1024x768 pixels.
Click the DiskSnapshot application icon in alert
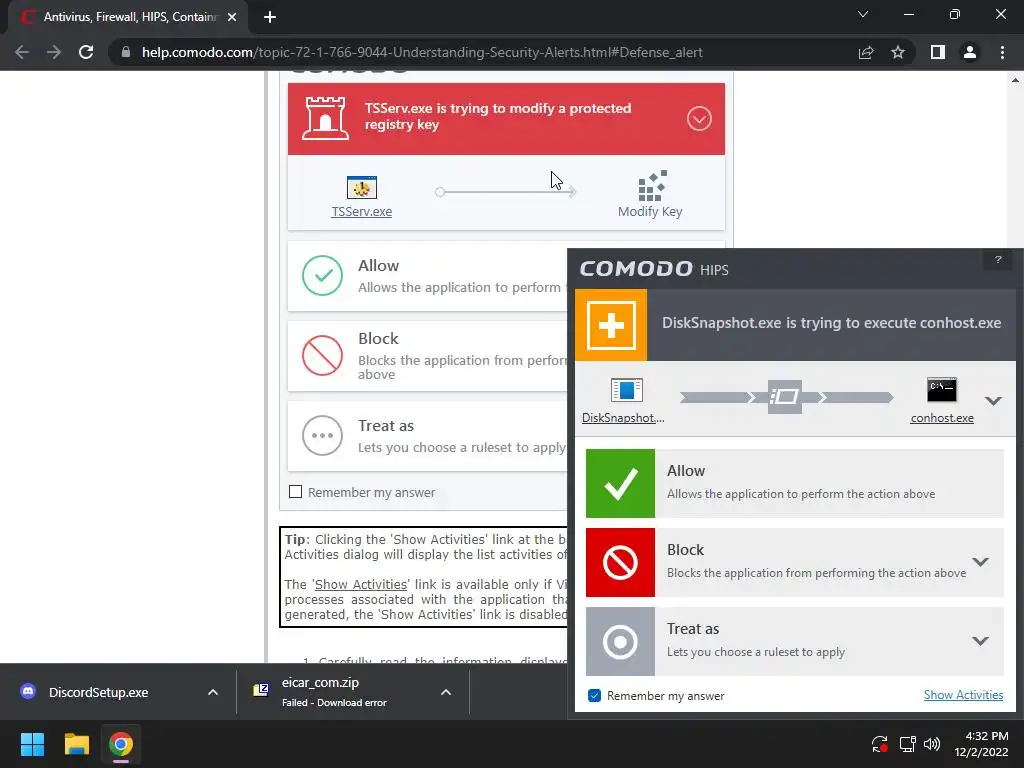[626, 390]
